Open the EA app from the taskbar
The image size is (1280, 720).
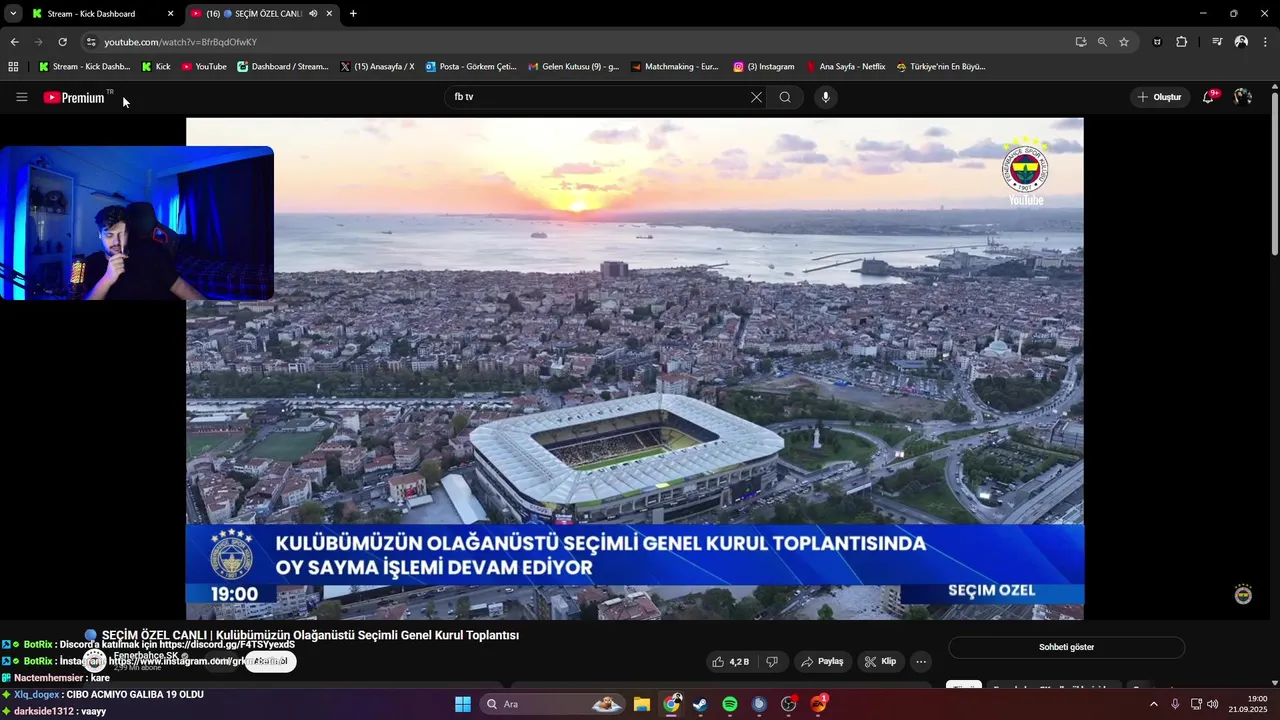[x=818, y=704]
